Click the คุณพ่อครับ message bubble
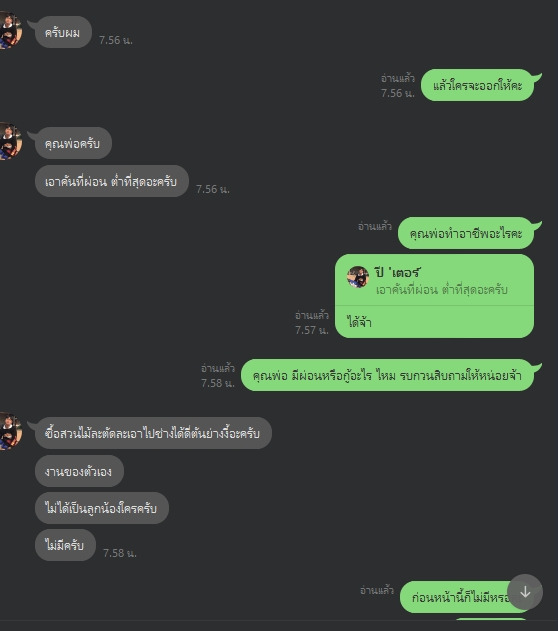Image resolution: width=558 pixels, height=631 pixels. (73, 143)
